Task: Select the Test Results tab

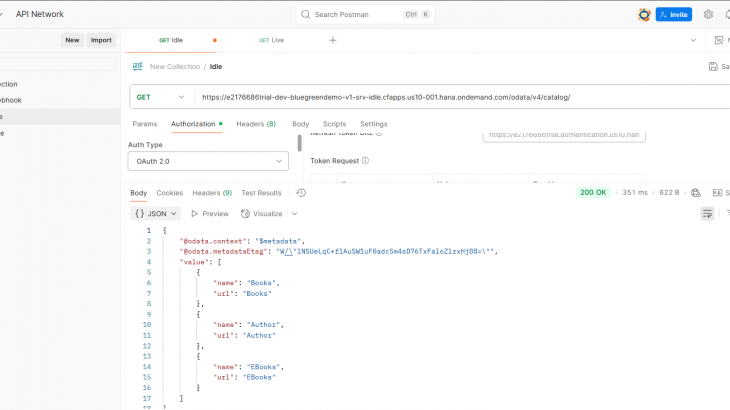Action: 261,193
